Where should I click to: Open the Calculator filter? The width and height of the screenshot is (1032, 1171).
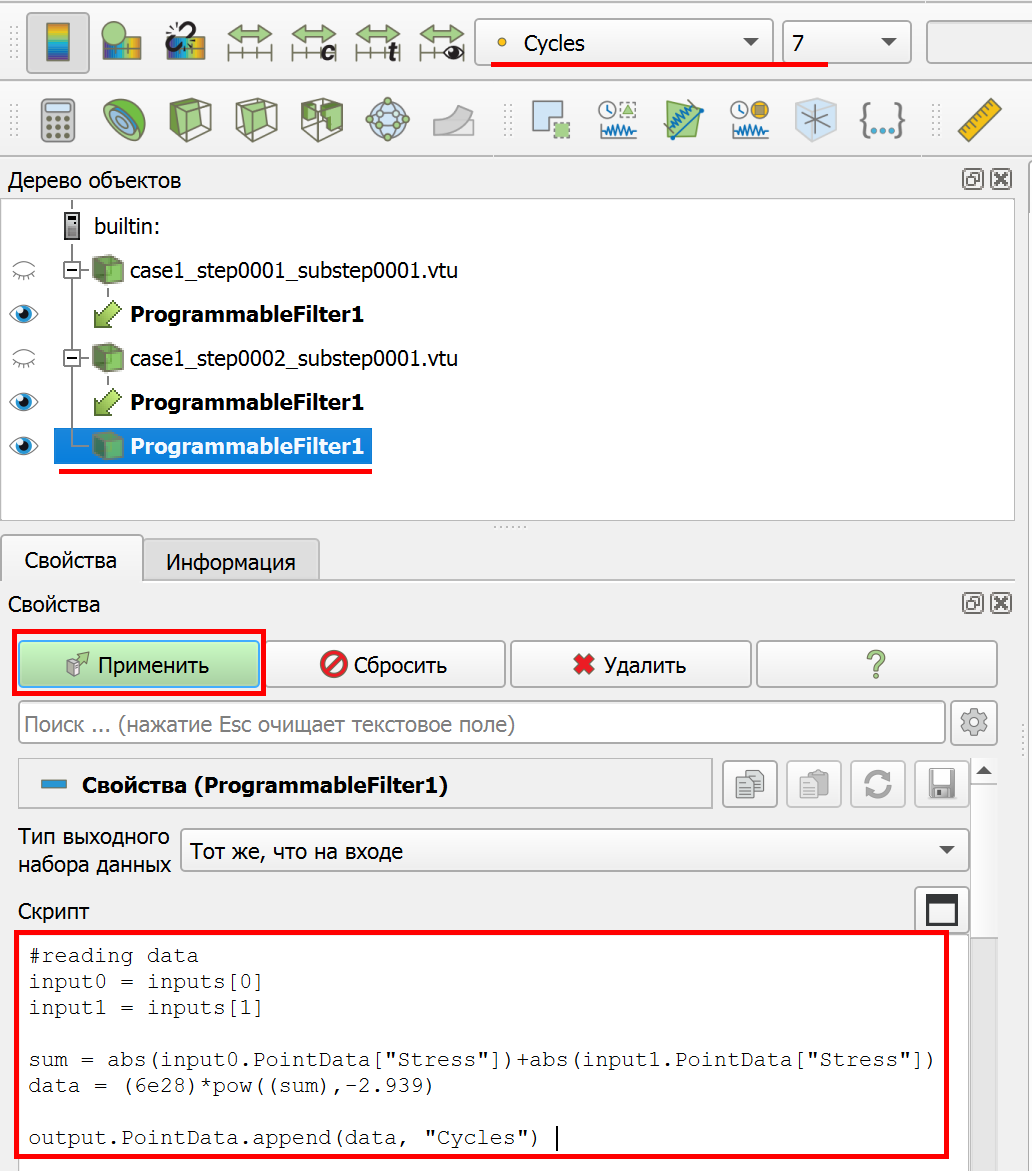click(x=58, y=119)
